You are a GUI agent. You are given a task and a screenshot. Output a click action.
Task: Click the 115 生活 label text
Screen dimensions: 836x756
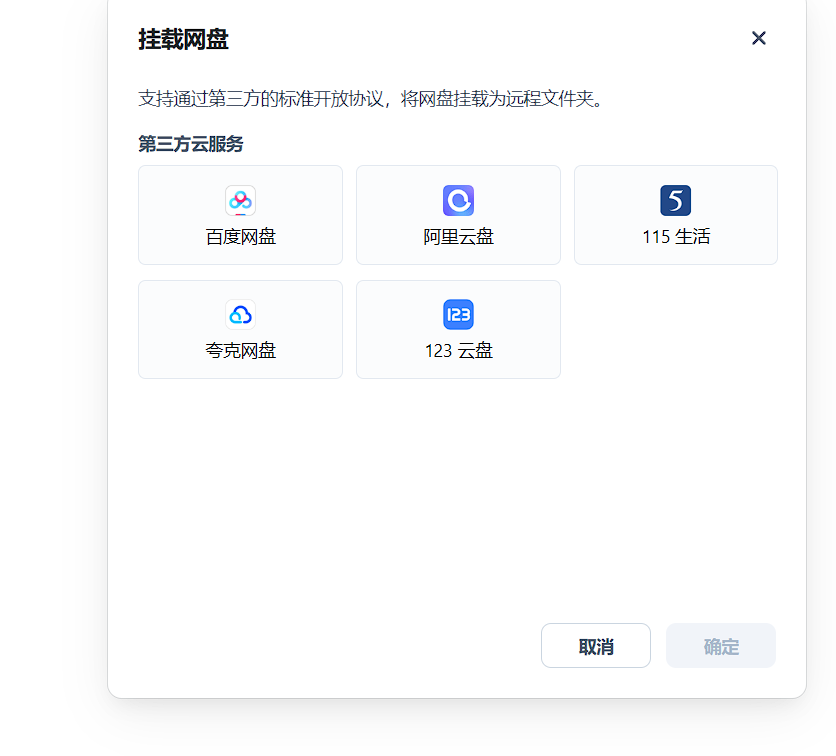coord(676,237)
